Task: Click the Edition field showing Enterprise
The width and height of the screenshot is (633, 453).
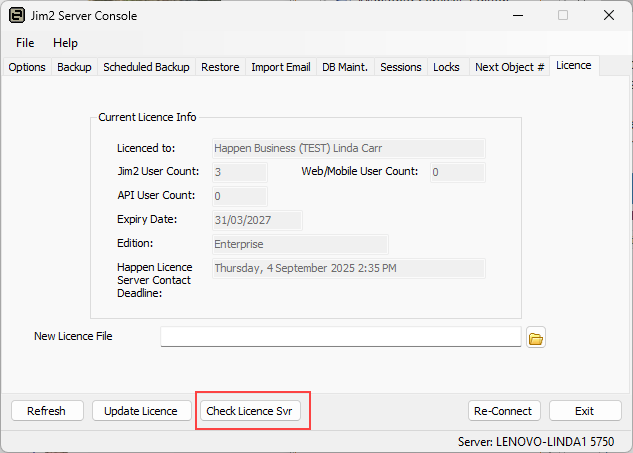Action: [x=300, y=244]
